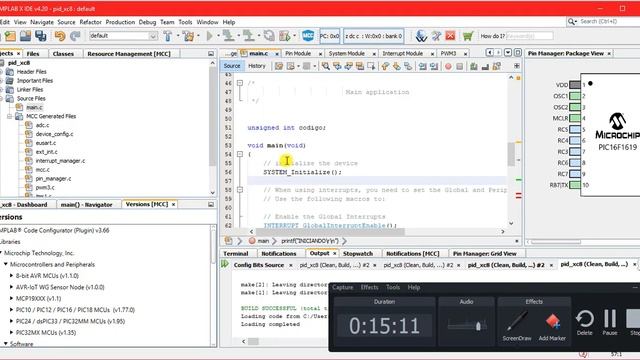Open the Capture menu in recorder window
Image resolution: width=640 pixels, height=360 pixels.
tap(342, 287)
